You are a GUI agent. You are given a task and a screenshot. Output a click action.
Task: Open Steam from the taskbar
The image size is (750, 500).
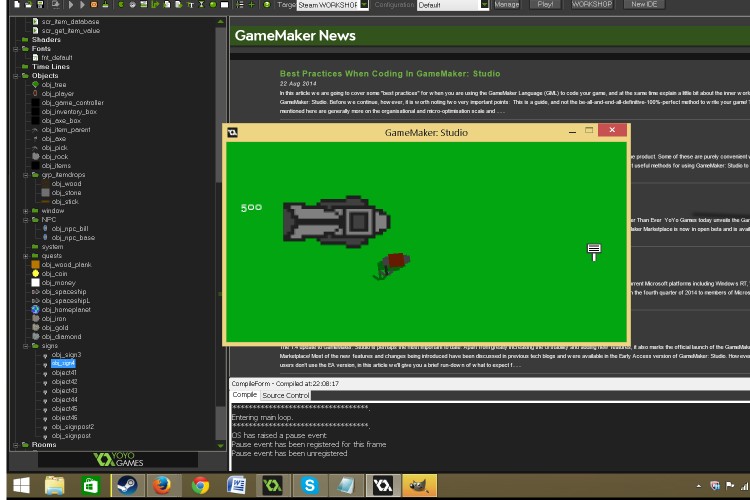pos(127,486)
